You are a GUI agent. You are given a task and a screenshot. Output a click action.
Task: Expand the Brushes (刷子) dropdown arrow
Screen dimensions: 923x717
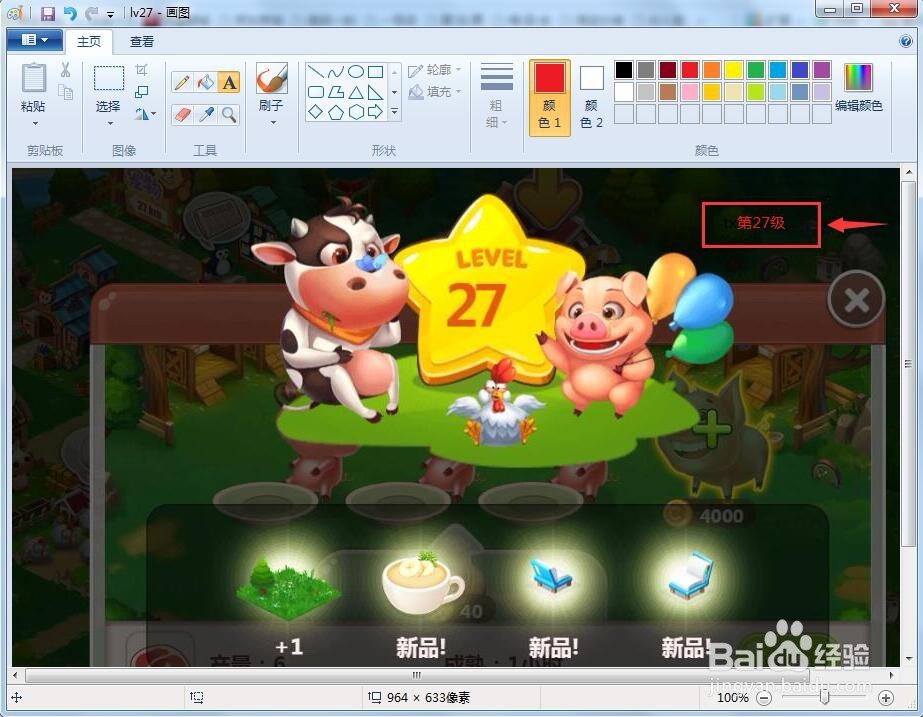[273, 122]
